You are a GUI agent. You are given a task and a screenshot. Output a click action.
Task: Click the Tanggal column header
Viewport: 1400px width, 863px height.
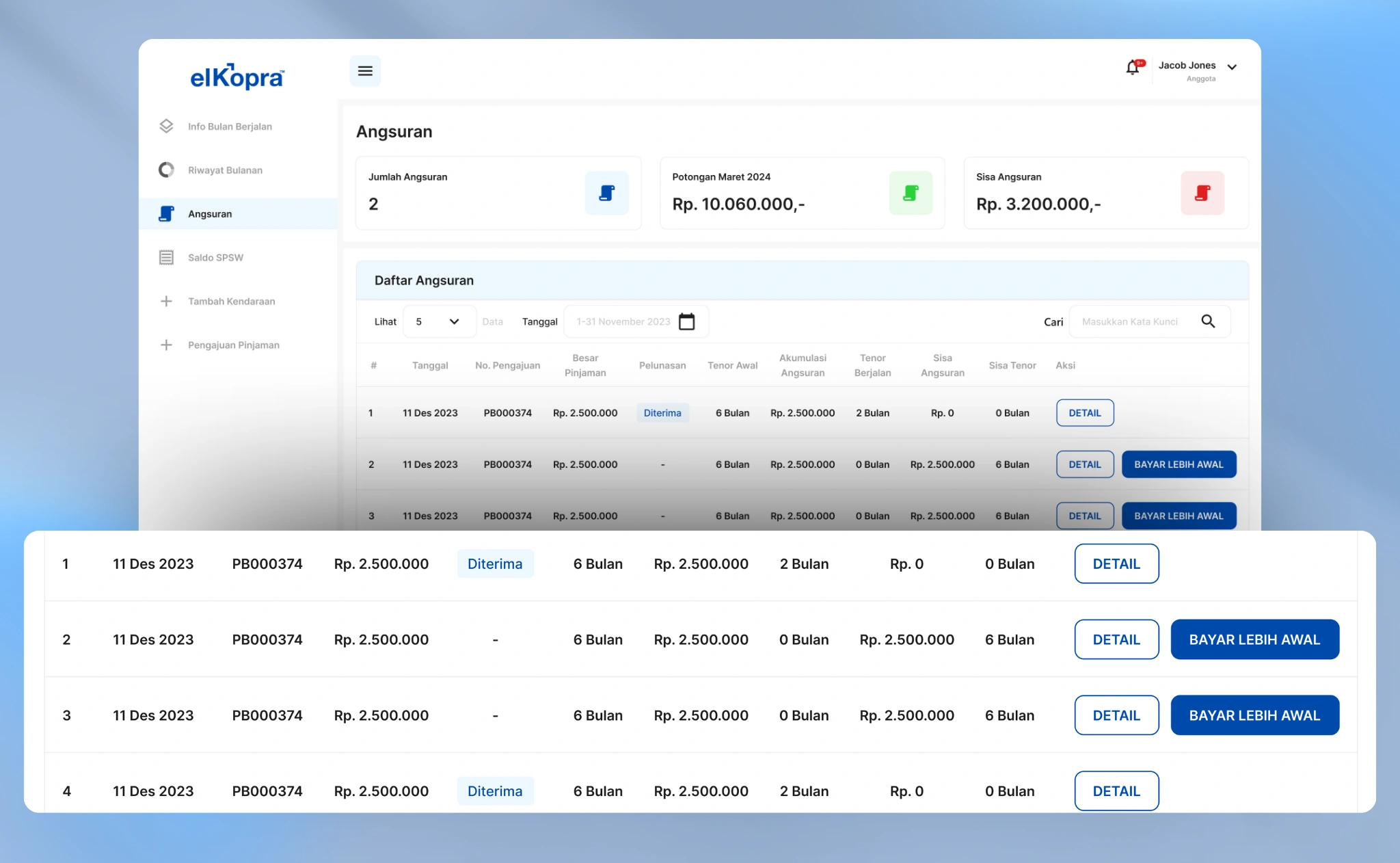430,366
